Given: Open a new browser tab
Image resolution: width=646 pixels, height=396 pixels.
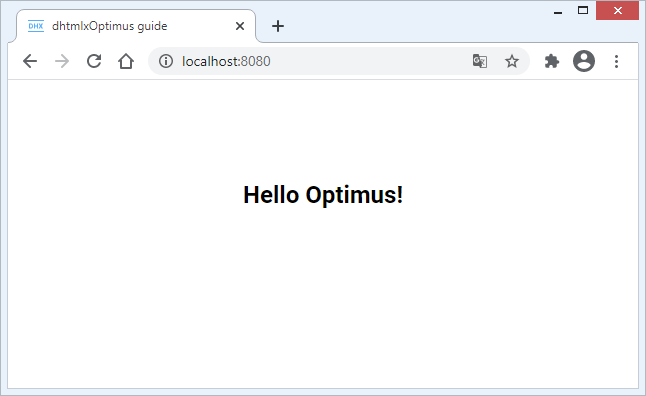Looking at the screenshot, I should 278,26.
